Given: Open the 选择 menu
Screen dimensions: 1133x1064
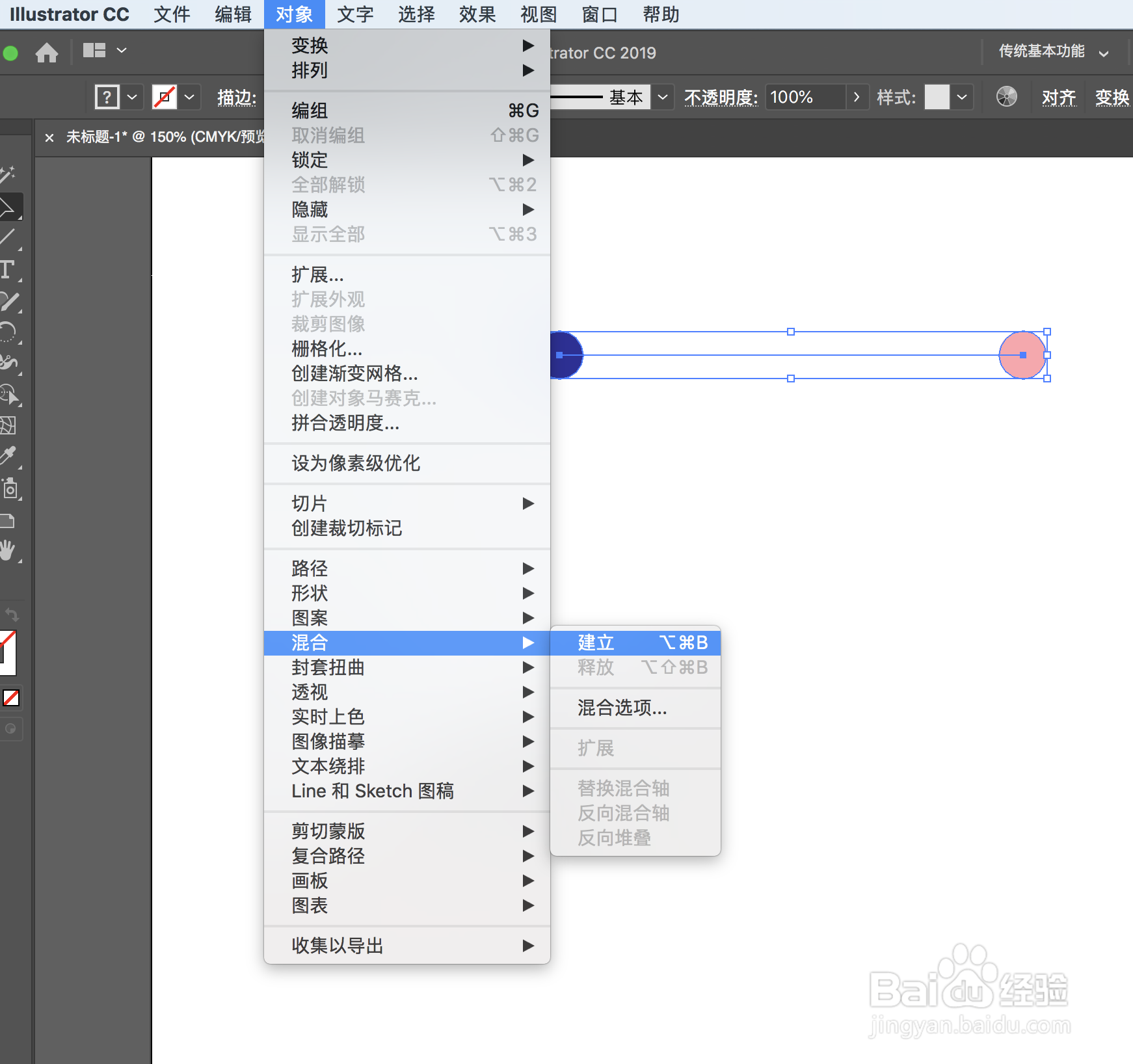Looking at the screenshot, I should 416,14.
